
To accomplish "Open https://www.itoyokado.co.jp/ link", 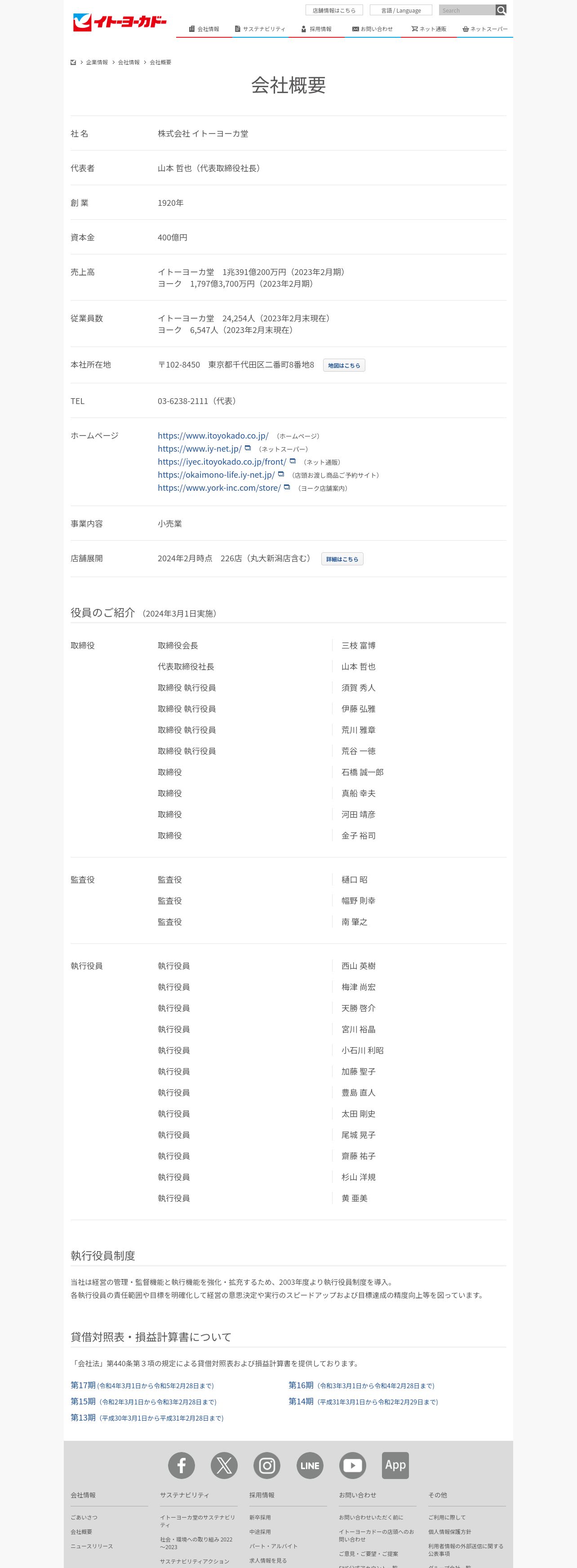I will click(213, 435).
